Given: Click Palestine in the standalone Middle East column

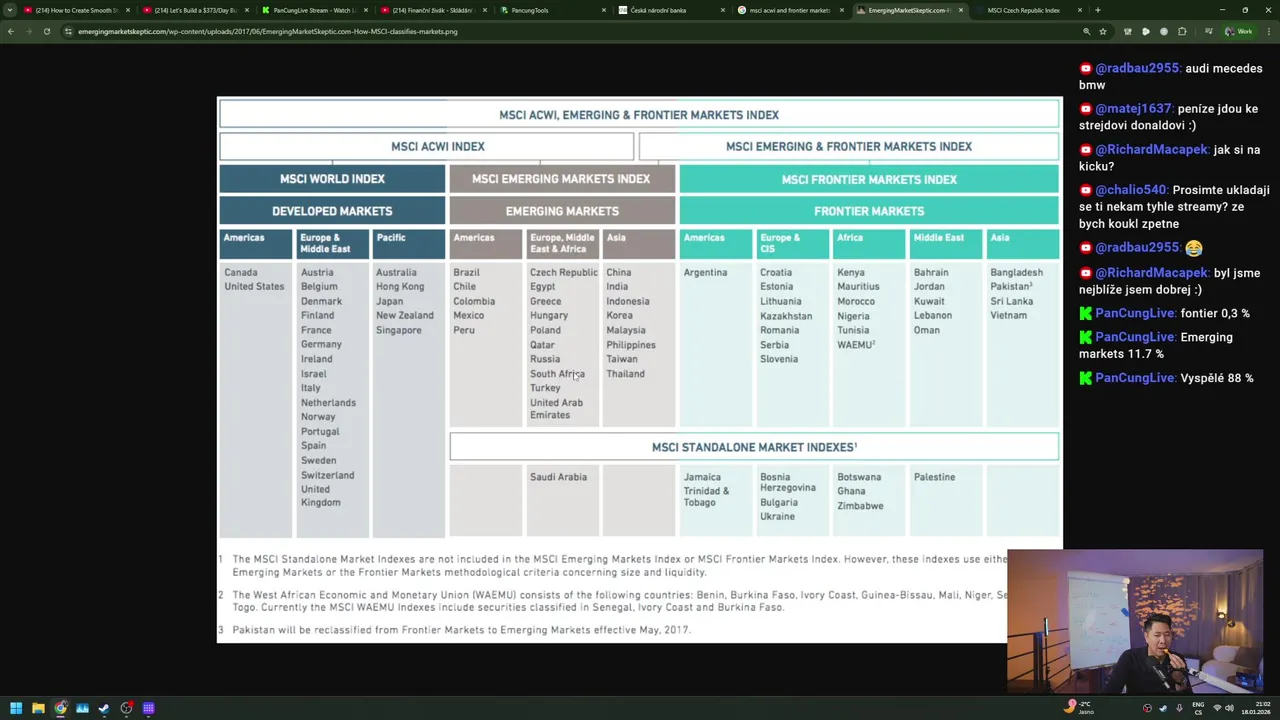Looking at the screenshot, I should tap(934, 477).
